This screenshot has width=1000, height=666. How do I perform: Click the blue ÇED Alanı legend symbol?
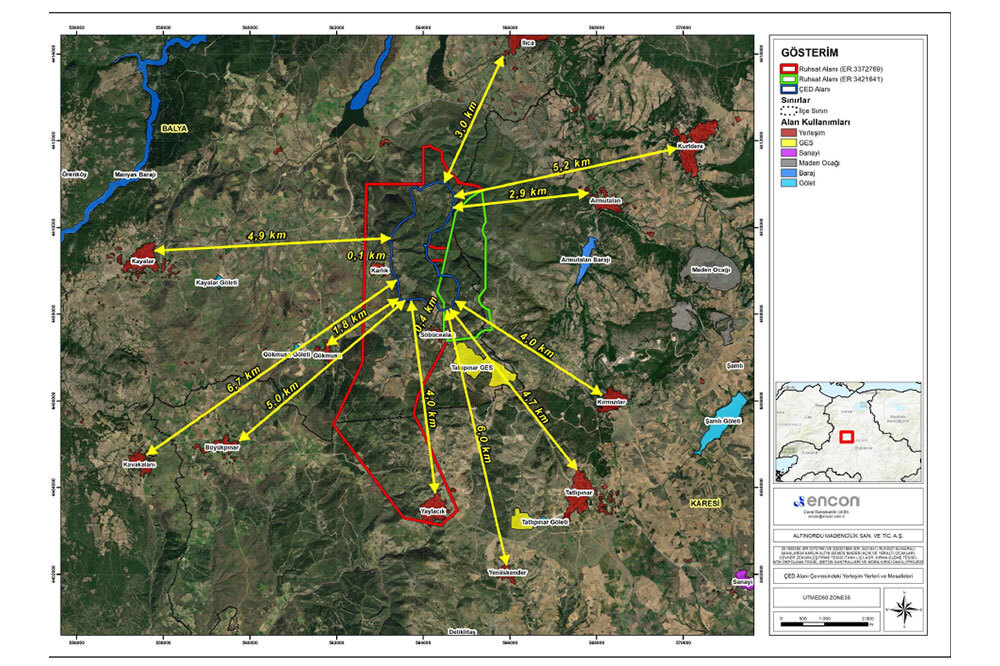[x=790, y=89]
